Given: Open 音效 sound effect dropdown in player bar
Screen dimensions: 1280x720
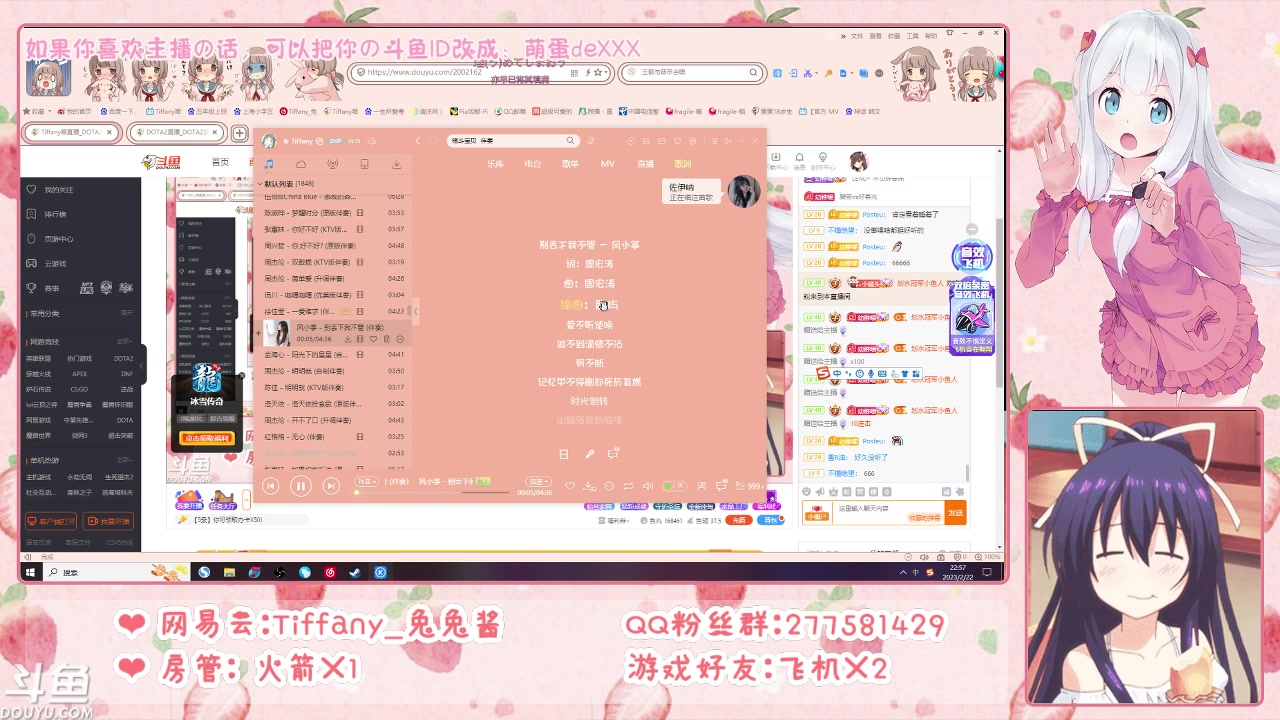Looking at the screenshot, I should point(367,481).
